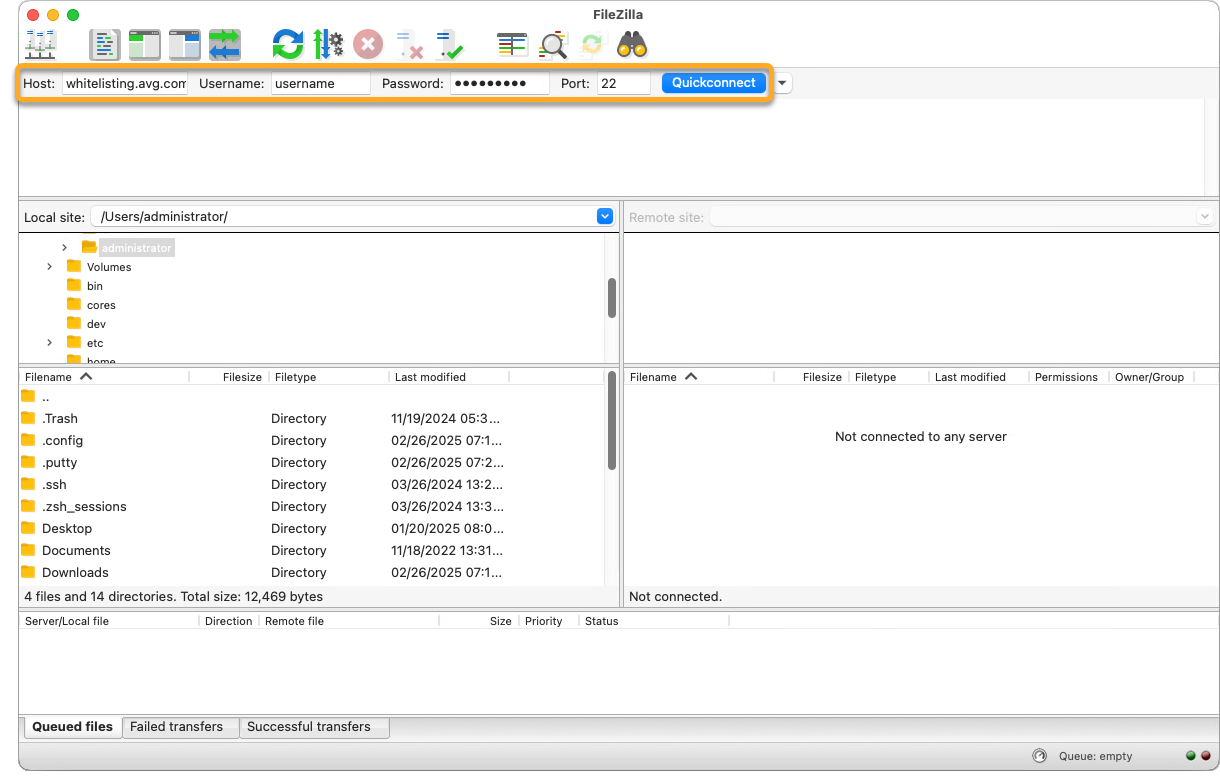Open the Local site path dropdown
Viewport: 1220px width, 780px height.
point(604,216)
